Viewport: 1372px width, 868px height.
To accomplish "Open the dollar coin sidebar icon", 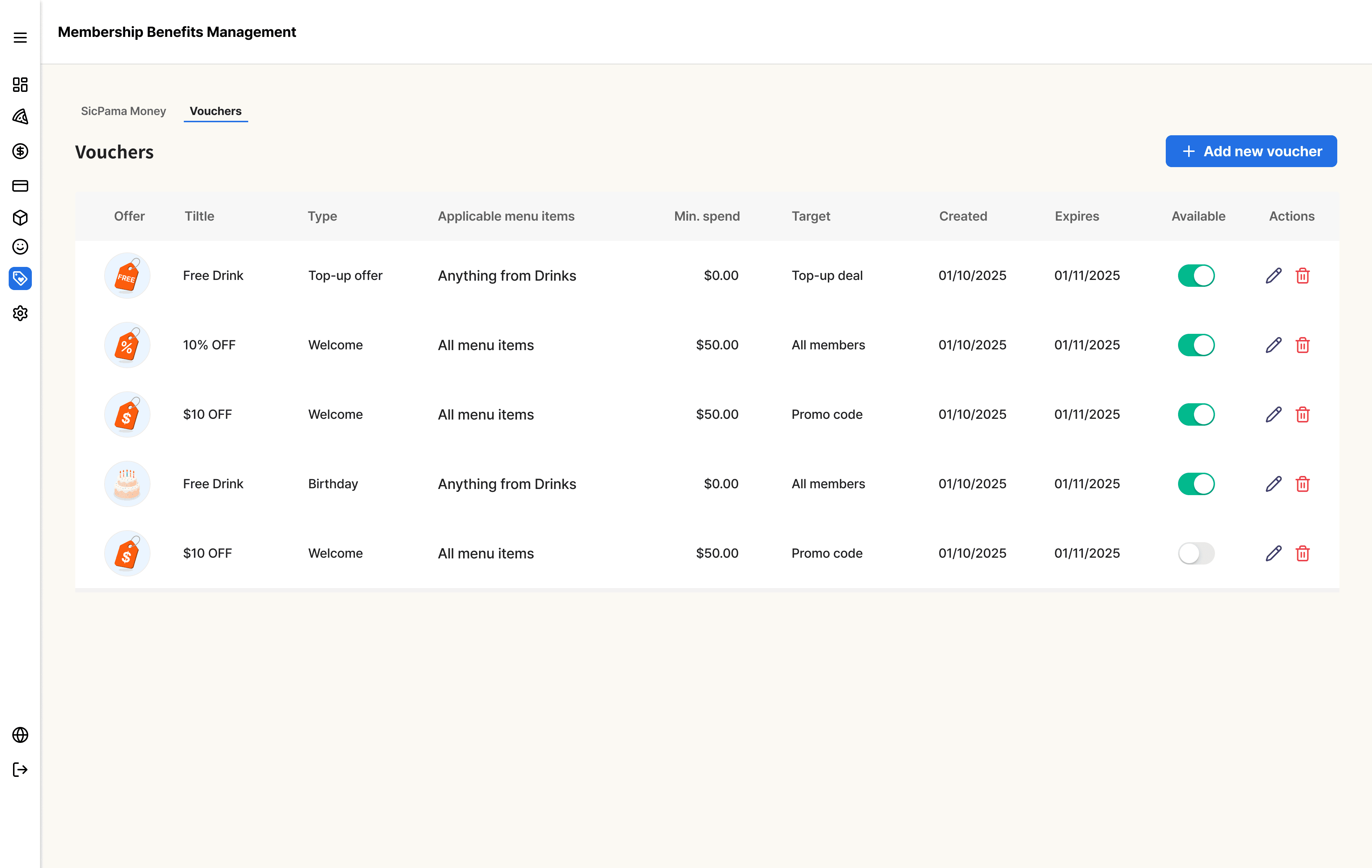I will coord(20,151).
